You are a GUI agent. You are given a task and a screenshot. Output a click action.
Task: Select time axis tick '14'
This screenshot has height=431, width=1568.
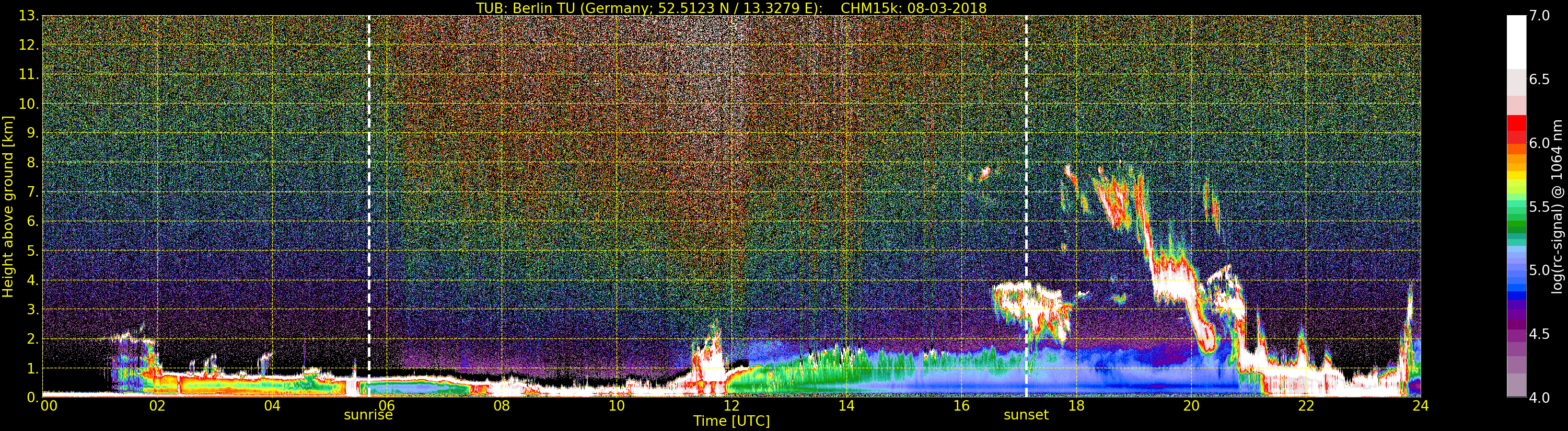click(846, 406)
